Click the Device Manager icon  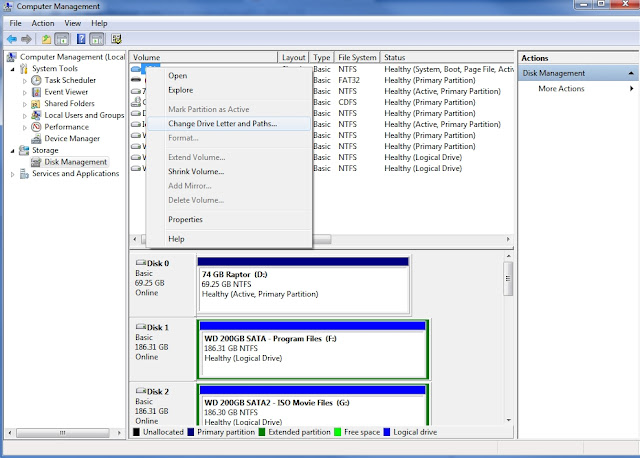click(x=37, y=139)
